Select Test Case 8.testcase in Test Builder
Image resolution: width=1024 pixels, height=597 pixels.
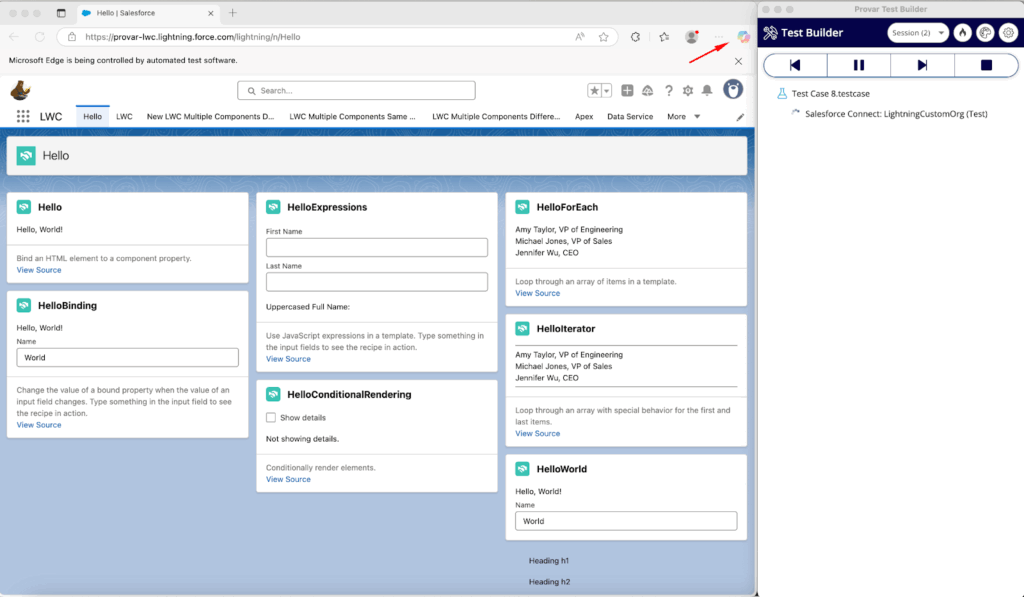tap(830, 93)
